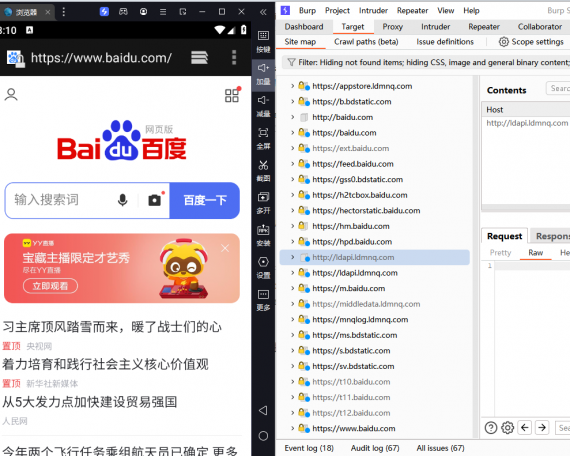The image size is (570, 456).
Task: Tap the Baidu user profile icon
Action: (x=11, y=95)
